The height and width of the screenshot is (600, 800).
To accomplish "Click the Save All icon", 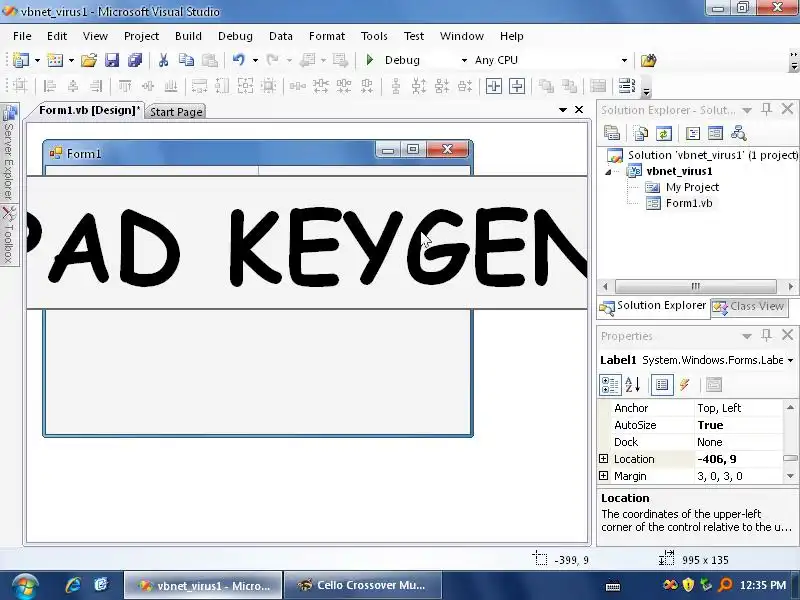I will pyautogui.click(x=135, y=60).
